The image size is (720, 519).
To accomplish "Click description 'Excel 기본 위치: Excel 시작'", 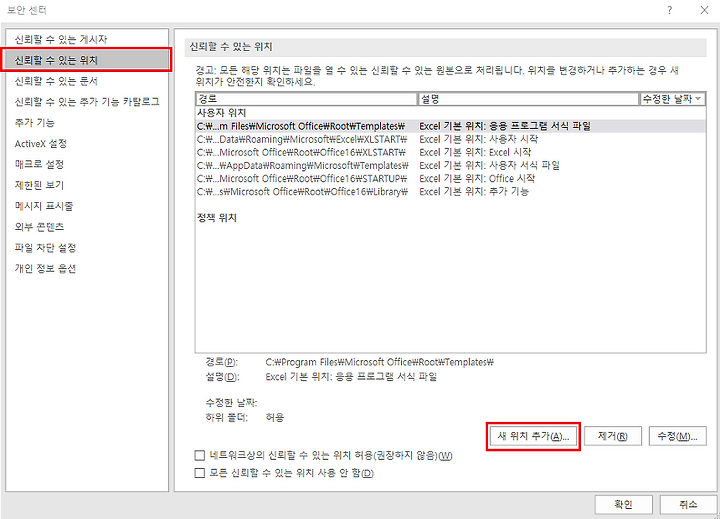I will point(475,152).
